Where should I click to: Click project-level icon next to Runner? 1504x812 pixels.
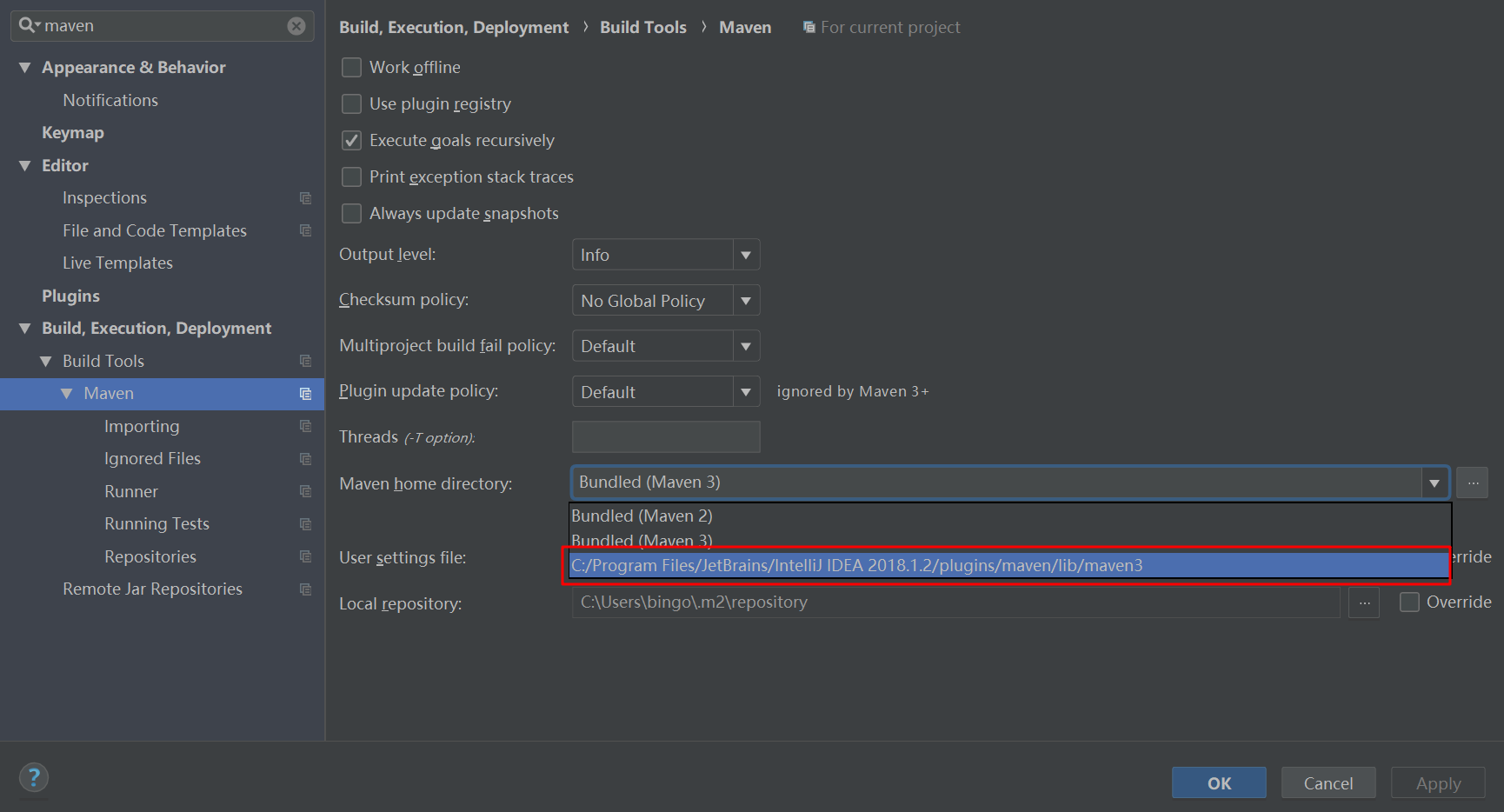coord(305,491)
